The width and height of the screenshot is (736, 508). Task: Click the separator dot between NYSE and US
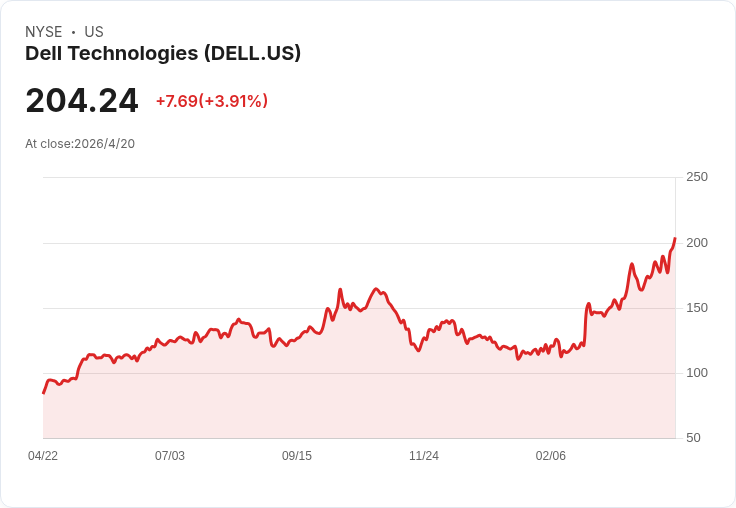coord(73,32)
